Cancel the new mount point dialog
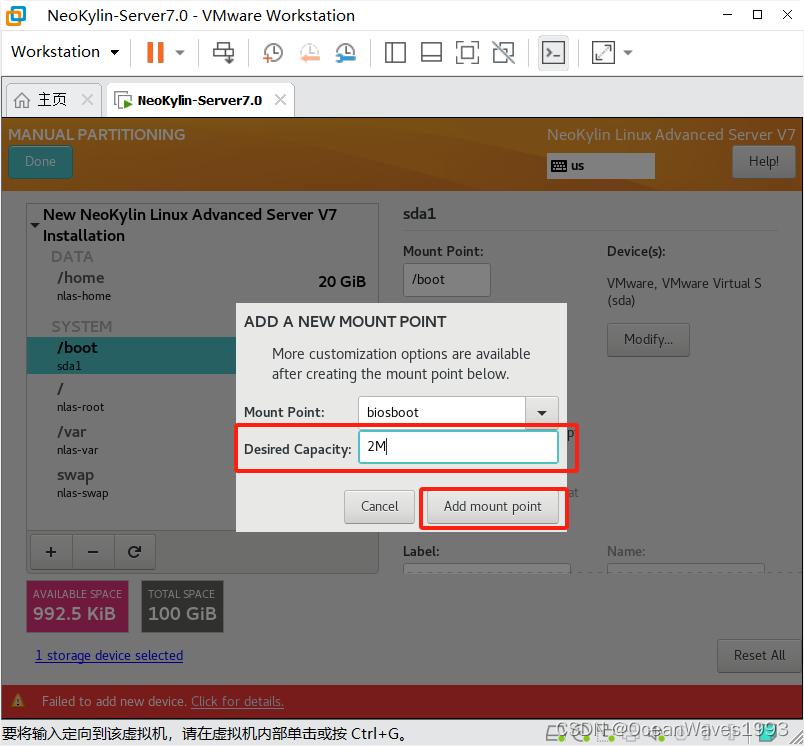Image resolution: width=804 pixels, height=746 pixels. [x=379, y=507]
